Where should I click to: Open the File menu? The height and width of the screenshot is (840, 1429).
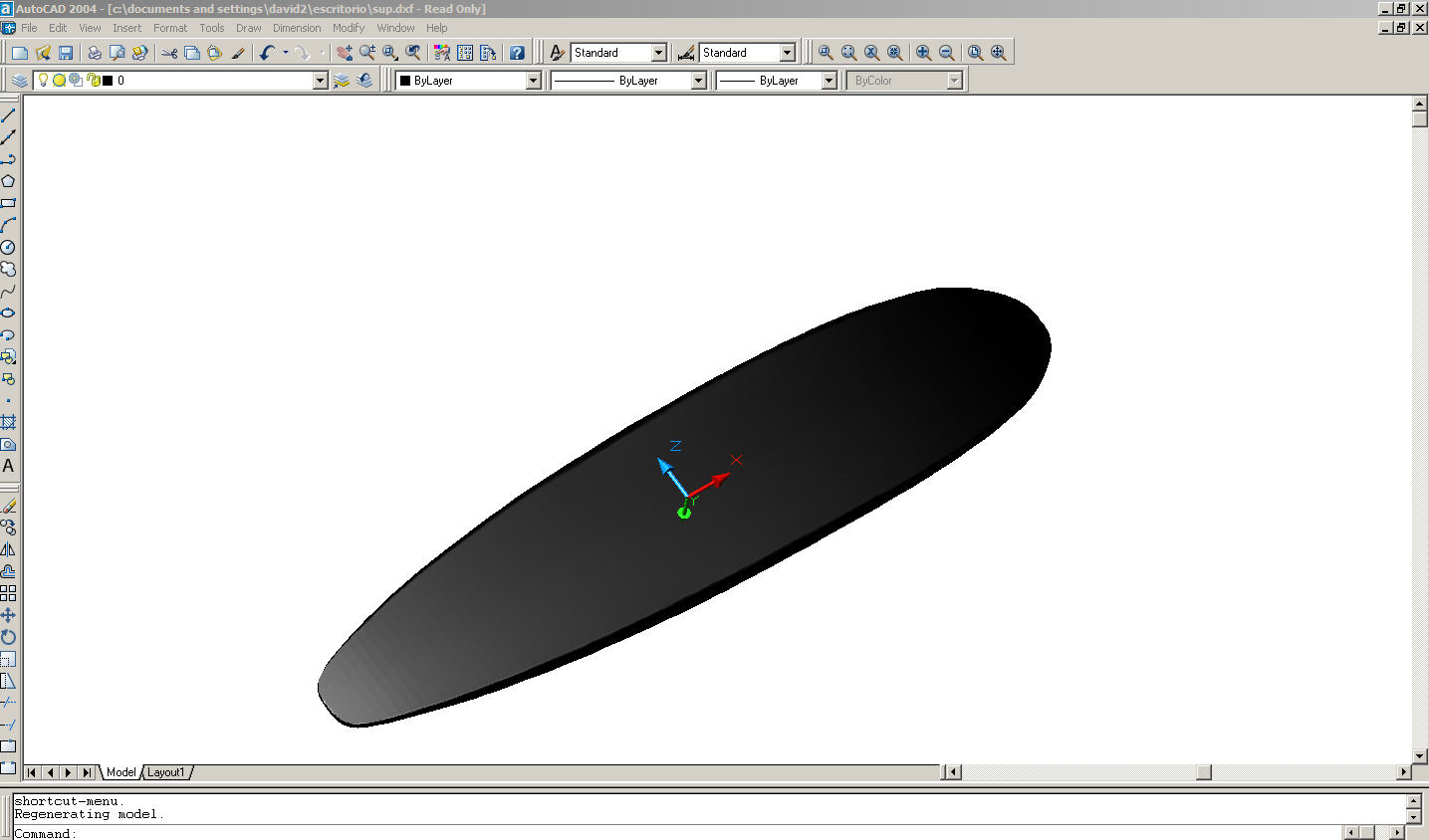[x=29, y=28]
